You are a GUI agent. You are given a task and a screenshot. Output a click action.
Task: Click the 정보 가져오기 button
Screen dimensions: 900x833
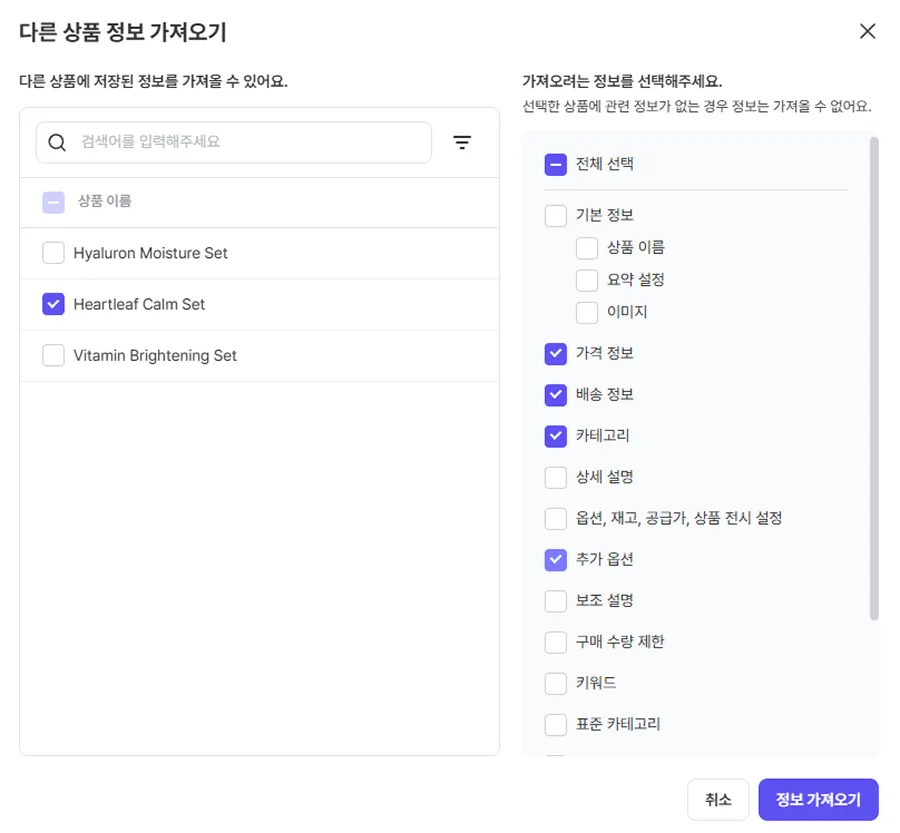tap(818, 800)
